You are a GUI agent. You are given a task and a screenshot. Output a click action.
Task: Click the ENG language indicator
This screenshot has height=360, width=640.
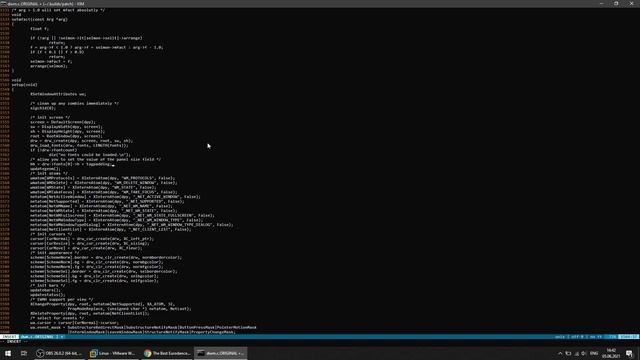pos(594,353)
